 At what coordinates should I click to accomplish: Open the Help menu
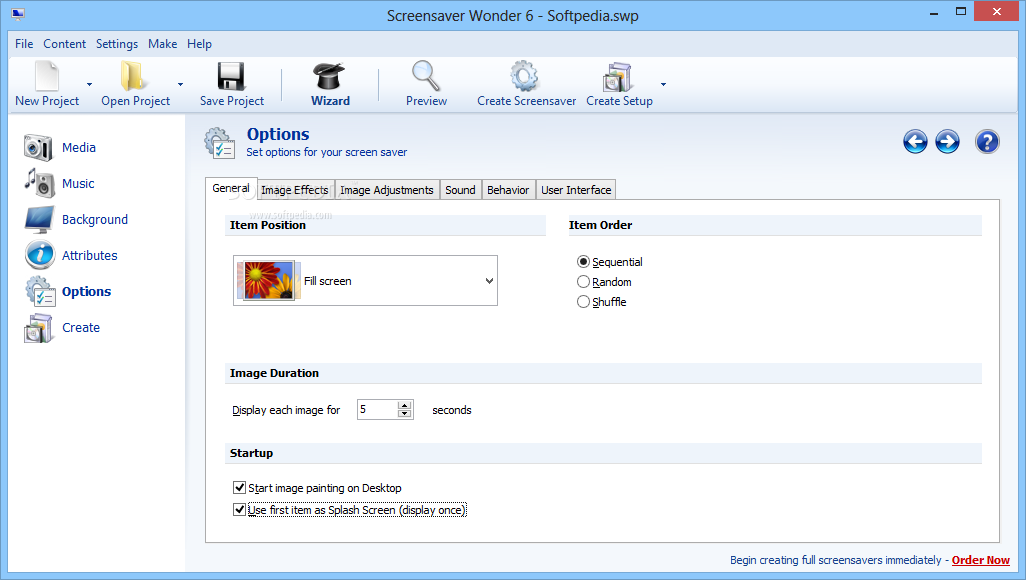199,44
